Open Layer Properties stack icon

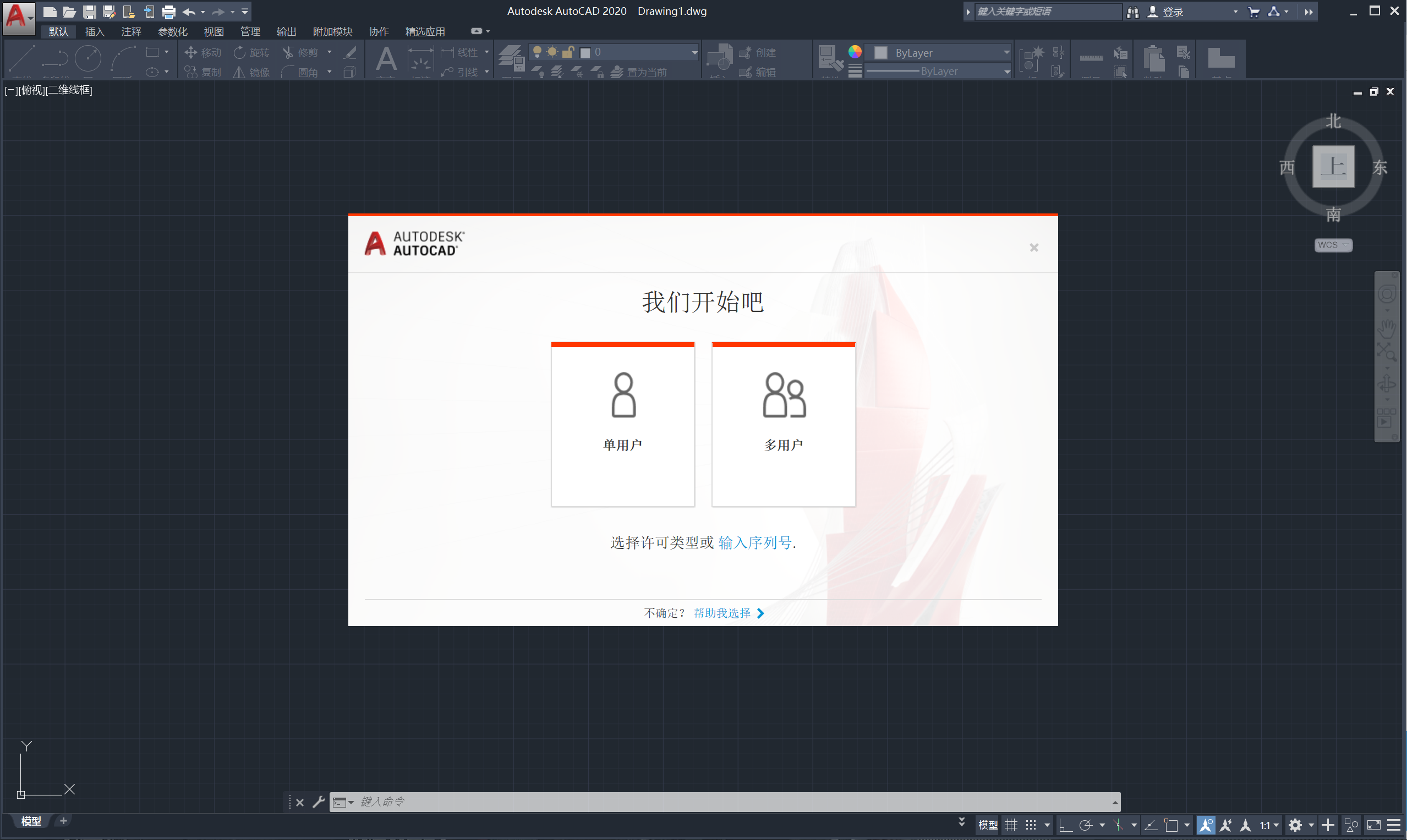(511, 58)
